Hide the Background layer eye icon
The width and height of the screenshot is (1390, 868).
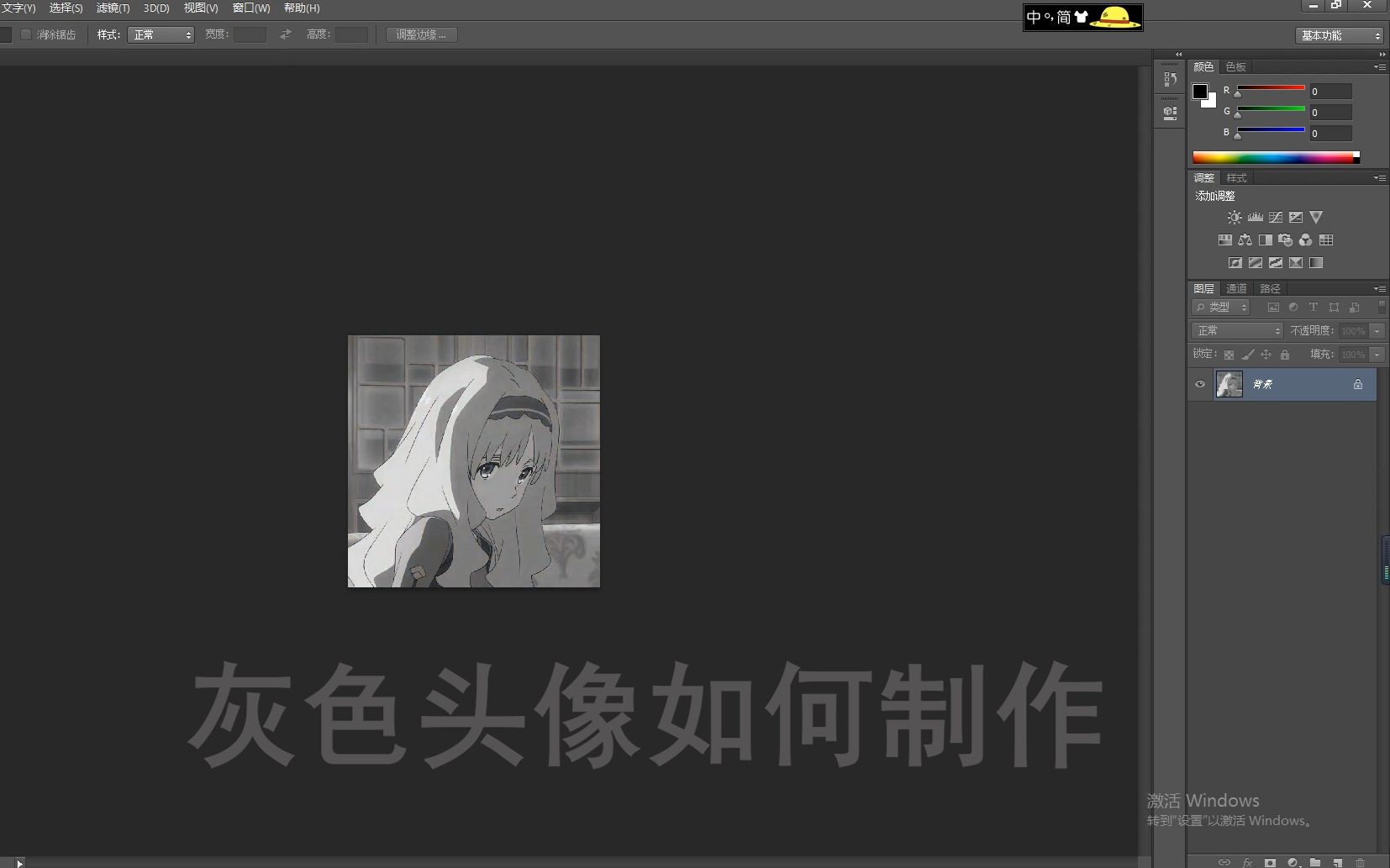point(1199,384)
